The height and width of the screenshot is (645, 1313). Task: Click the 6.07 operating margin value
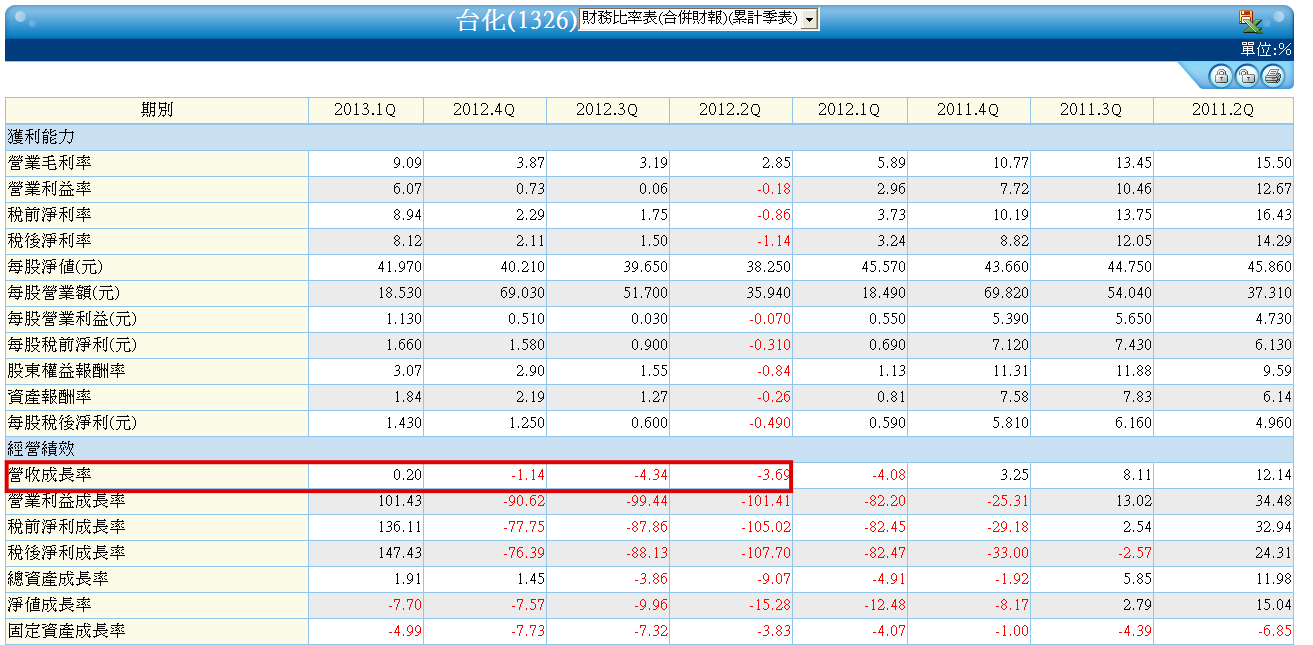(x=407, y=189)
